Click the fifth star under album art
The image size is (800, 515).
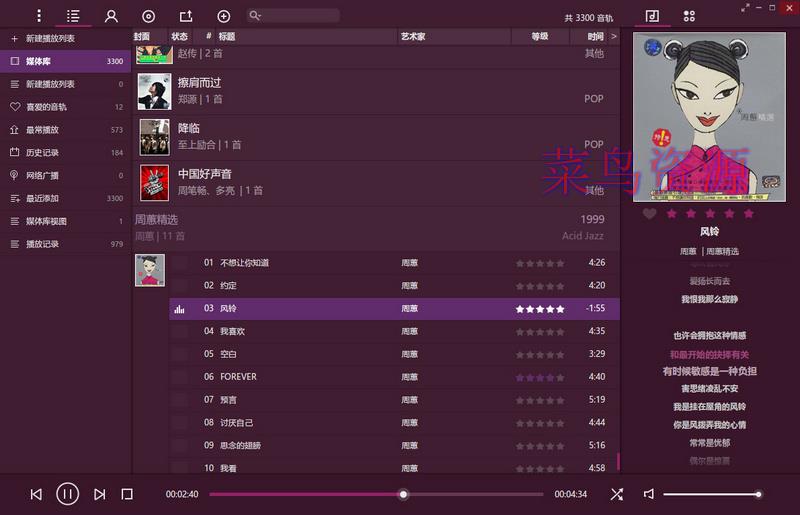(748, 213)
